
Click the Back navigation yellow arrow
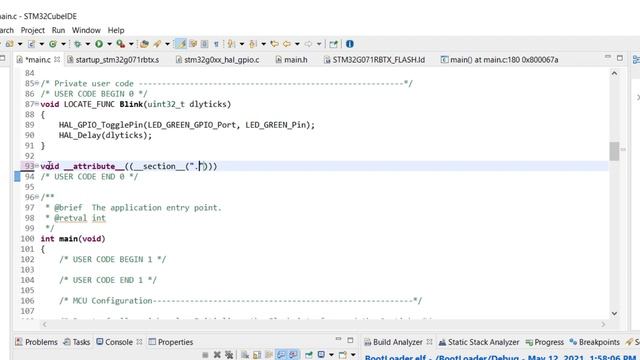[x=287, y=44]
